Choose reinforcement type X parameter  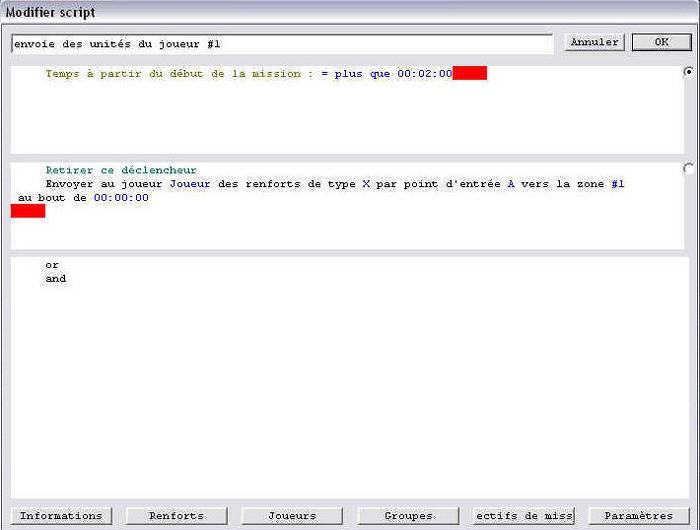tap(366, 184)
